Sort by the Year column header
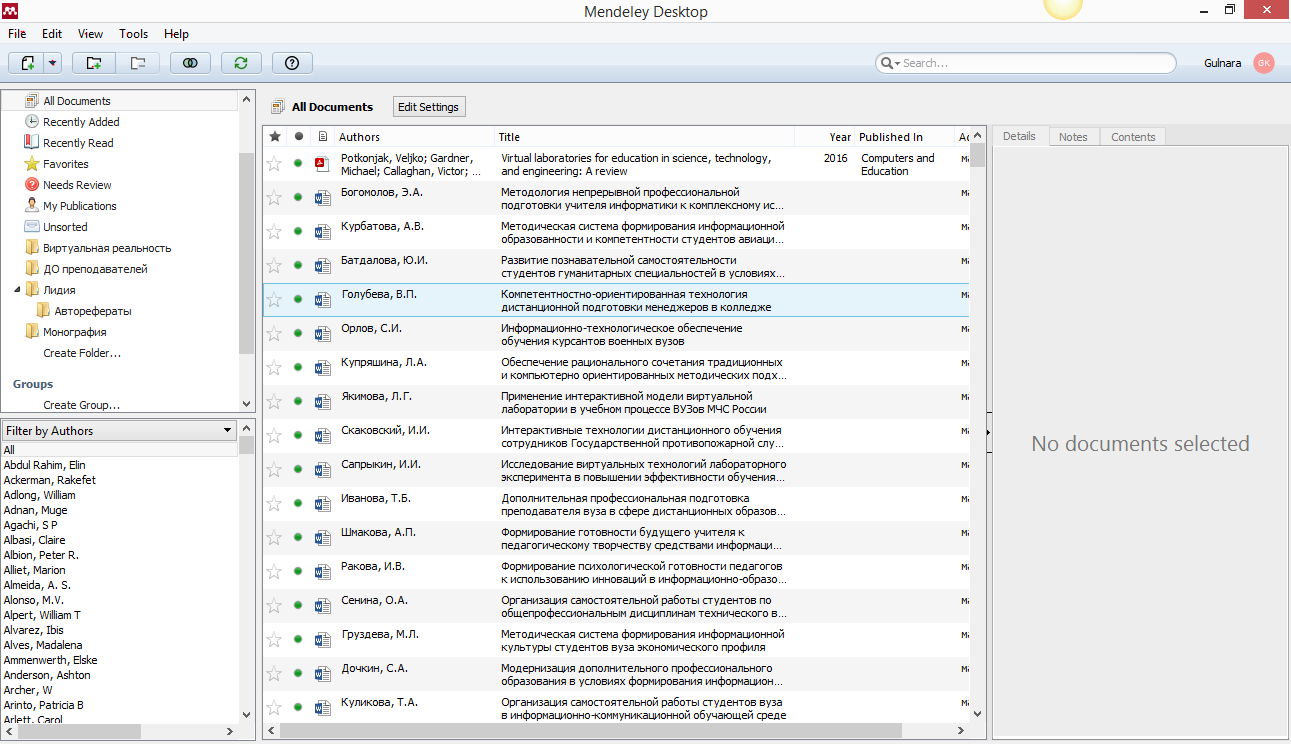This screenshot has height=744, width=1291. coord(825,137)
